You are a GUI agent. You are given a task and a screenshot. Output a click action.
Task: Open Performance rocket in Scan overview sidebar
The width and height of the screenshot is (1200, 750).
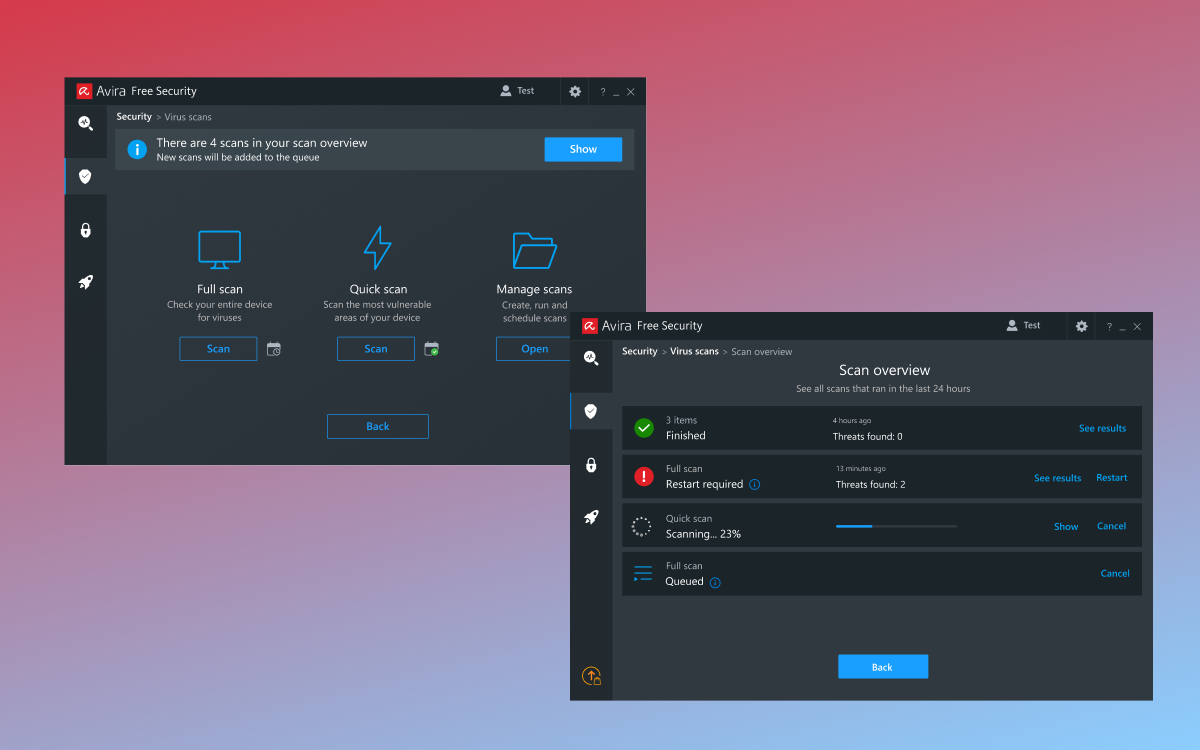pos(591,517)
